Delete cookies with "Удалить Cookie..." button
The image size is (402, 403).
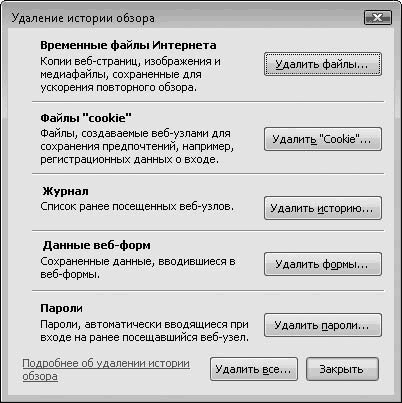(323, 139)
